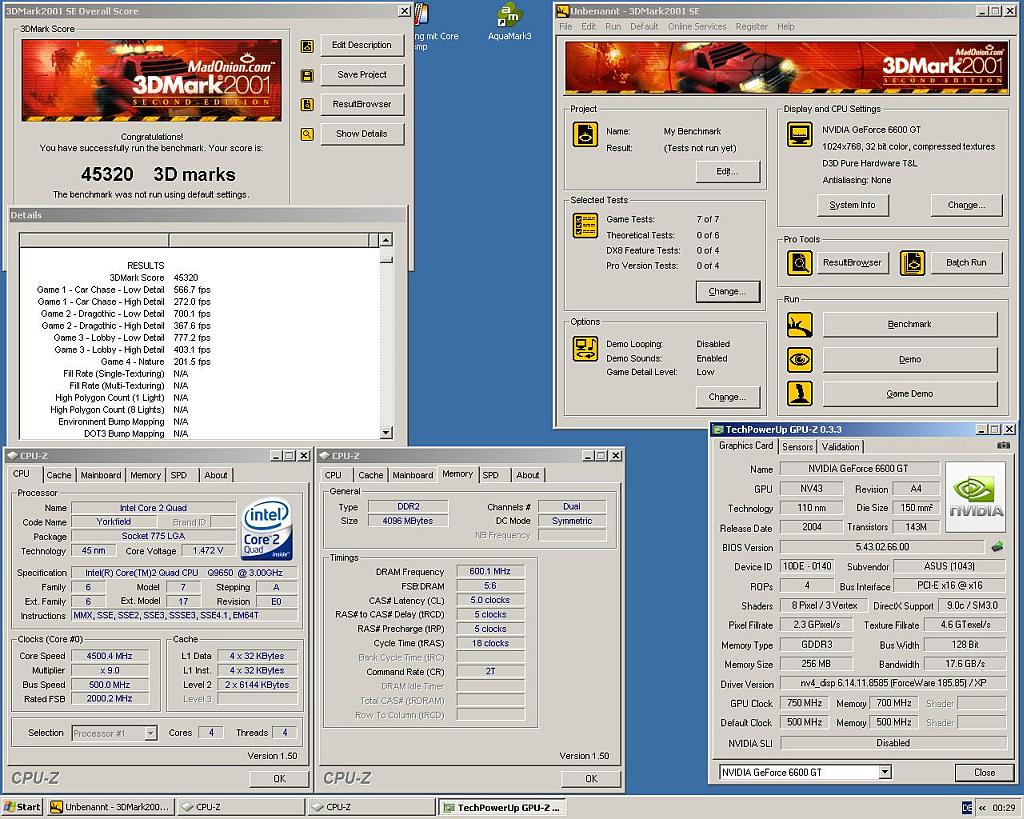Click the Core Speed 4500.4 MHz field
The width and height of the screenshot is (1024, 819).
click(x=110, y=656)
